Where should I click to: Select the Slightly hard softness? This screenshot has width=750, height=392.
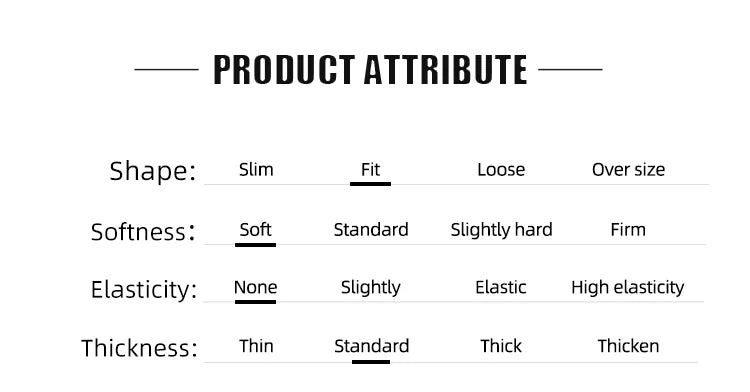click(501, 230)
